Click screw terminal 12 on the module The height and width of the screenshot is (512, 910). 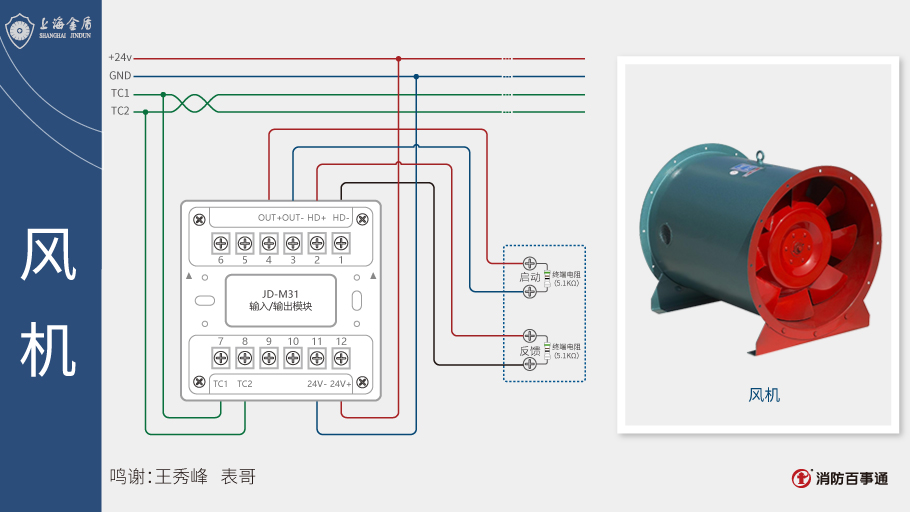tap(341, 357)
